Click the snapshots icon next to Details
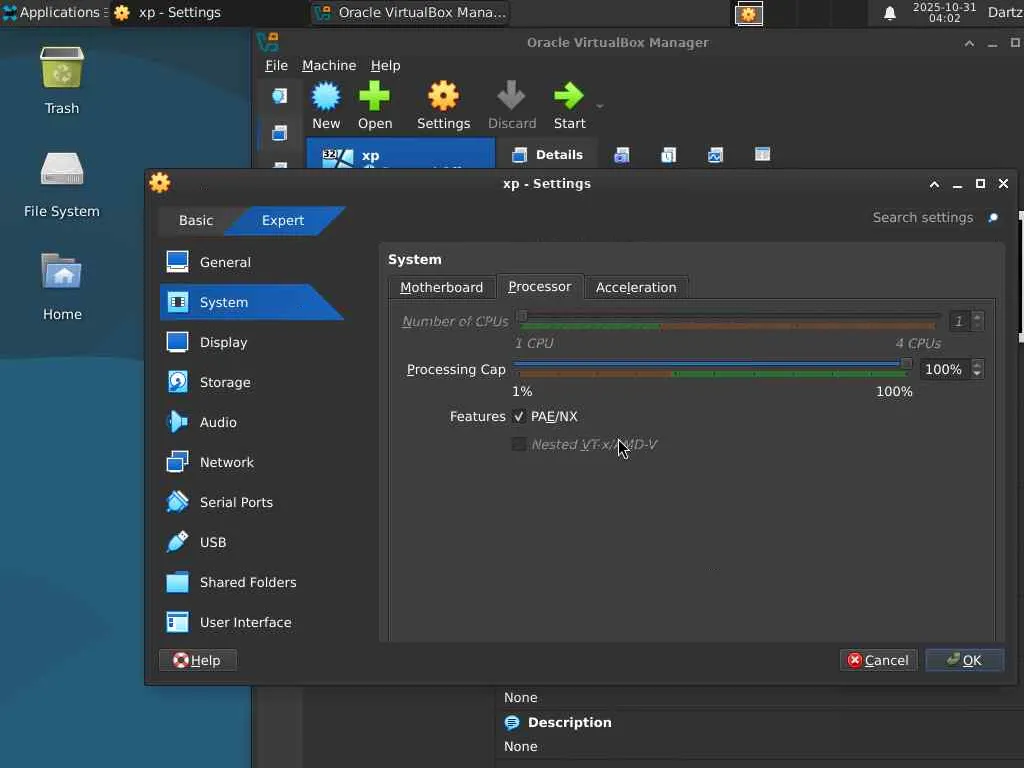Screen dimensions: 1024x768 [x=622, y=155]
